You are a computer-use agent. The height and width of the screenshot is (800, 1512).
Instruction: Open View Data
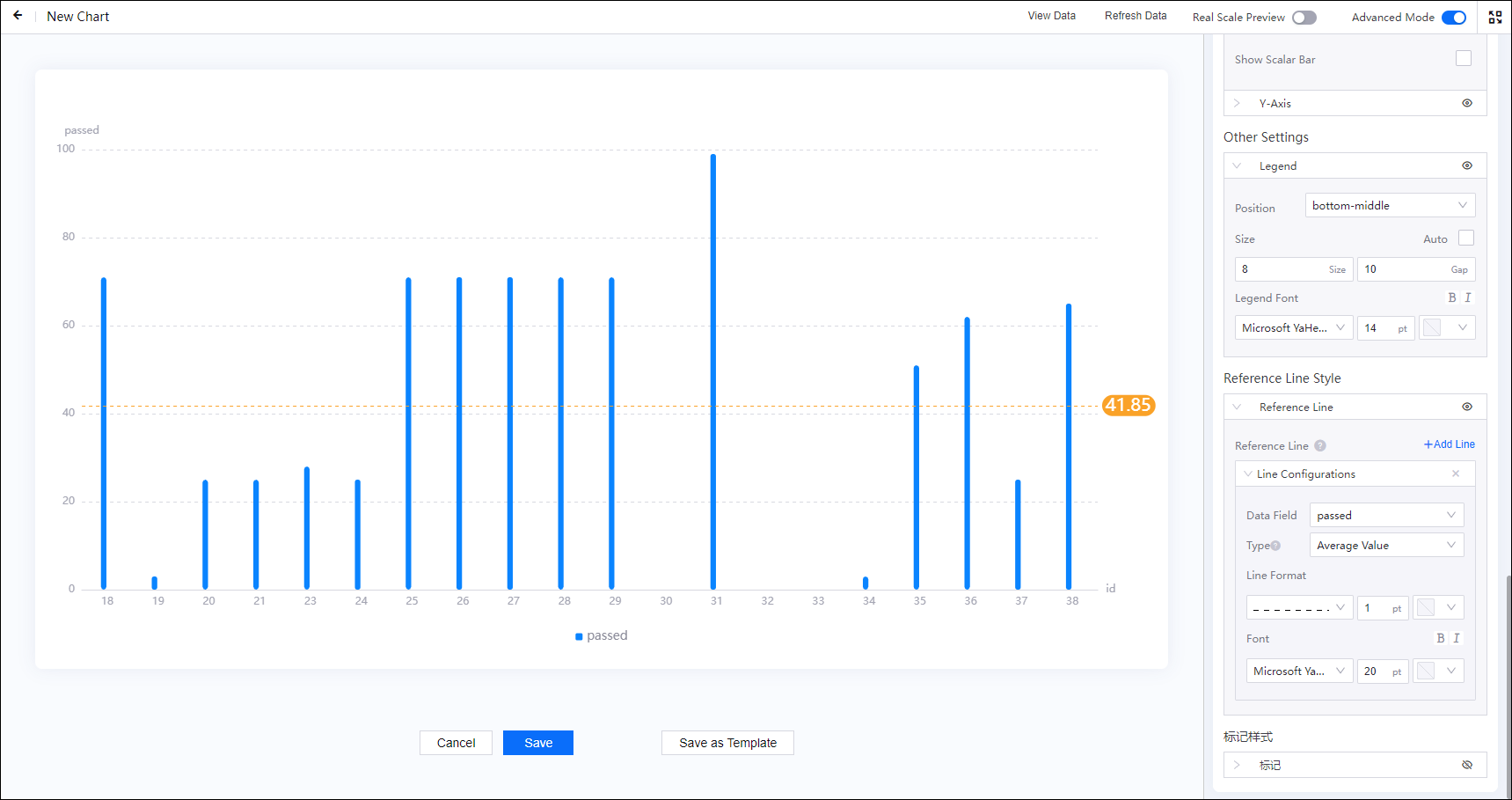[x=1051, y=16]
